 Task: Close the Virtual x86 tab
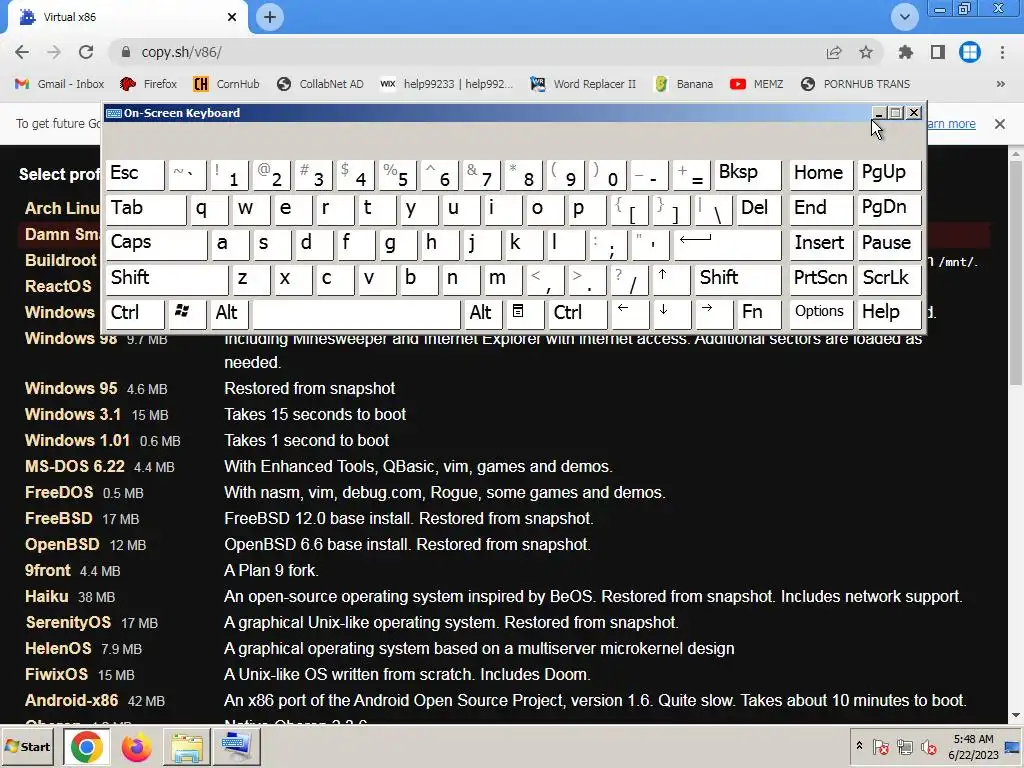coord(232,17)
